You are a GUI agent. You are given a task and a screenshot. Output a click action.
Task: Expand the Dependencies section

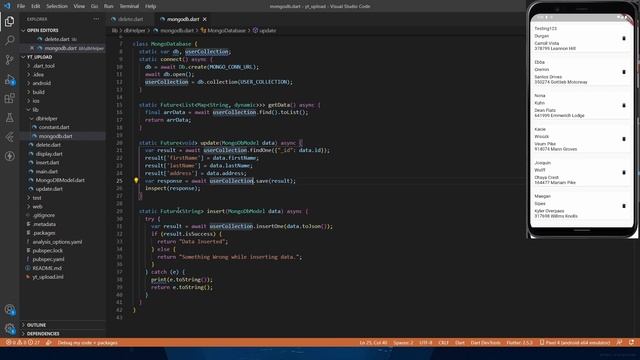43,334
